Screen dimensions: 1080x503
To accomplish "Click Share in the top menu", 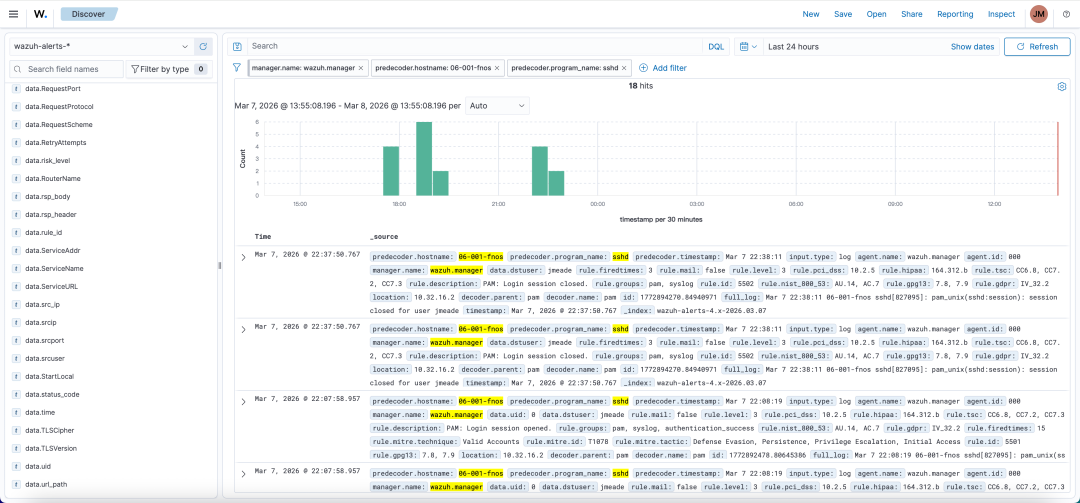I will coord(911,14).
